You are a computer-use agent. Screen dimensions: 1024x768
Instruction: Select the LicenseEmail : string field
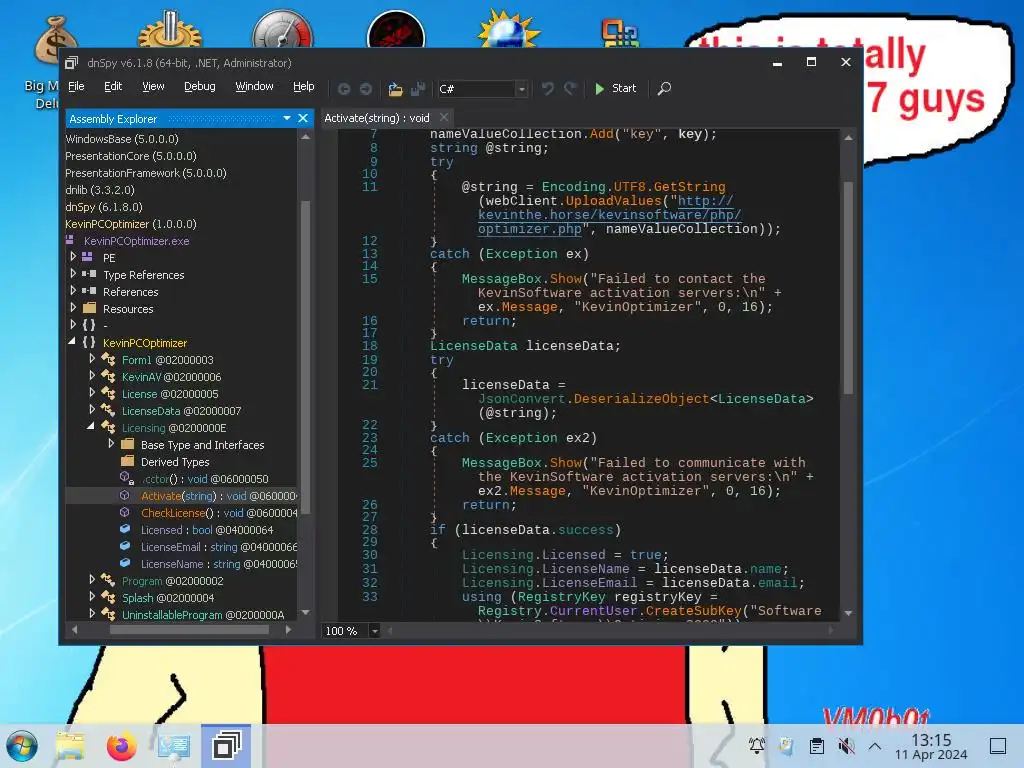click(x=219, y=547)
